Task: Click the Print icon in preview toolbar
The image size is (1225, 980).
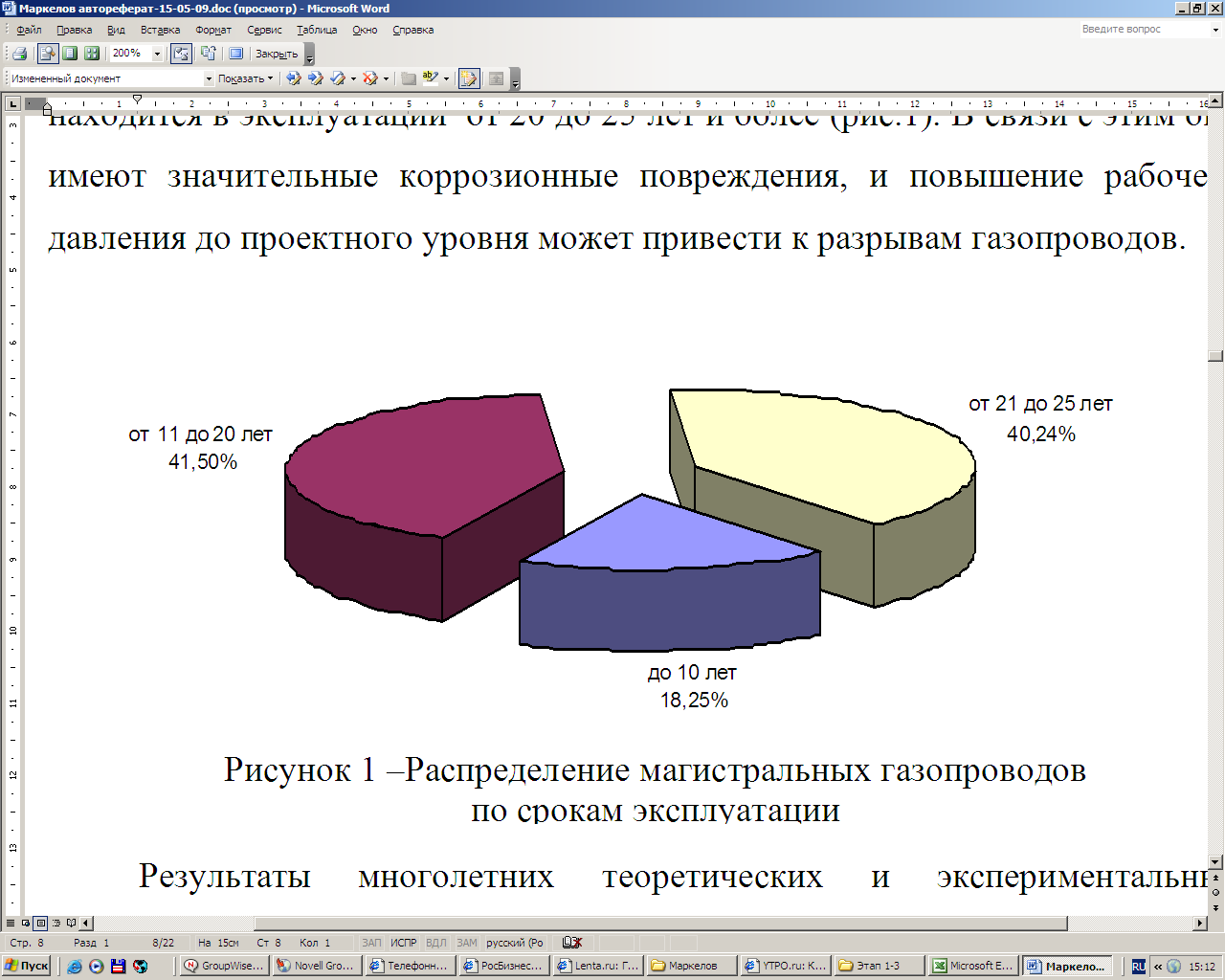Action: point(19,54)
